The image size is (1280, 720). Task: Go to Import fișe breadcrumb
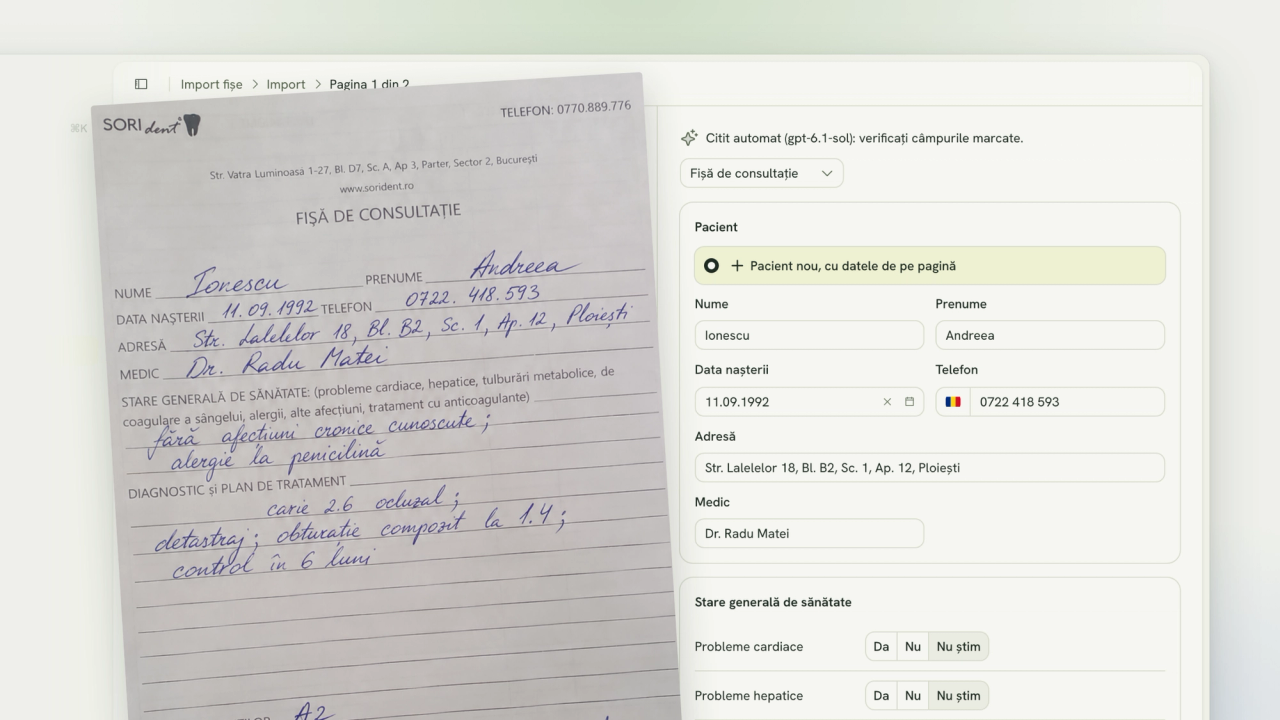coord(211,84)
